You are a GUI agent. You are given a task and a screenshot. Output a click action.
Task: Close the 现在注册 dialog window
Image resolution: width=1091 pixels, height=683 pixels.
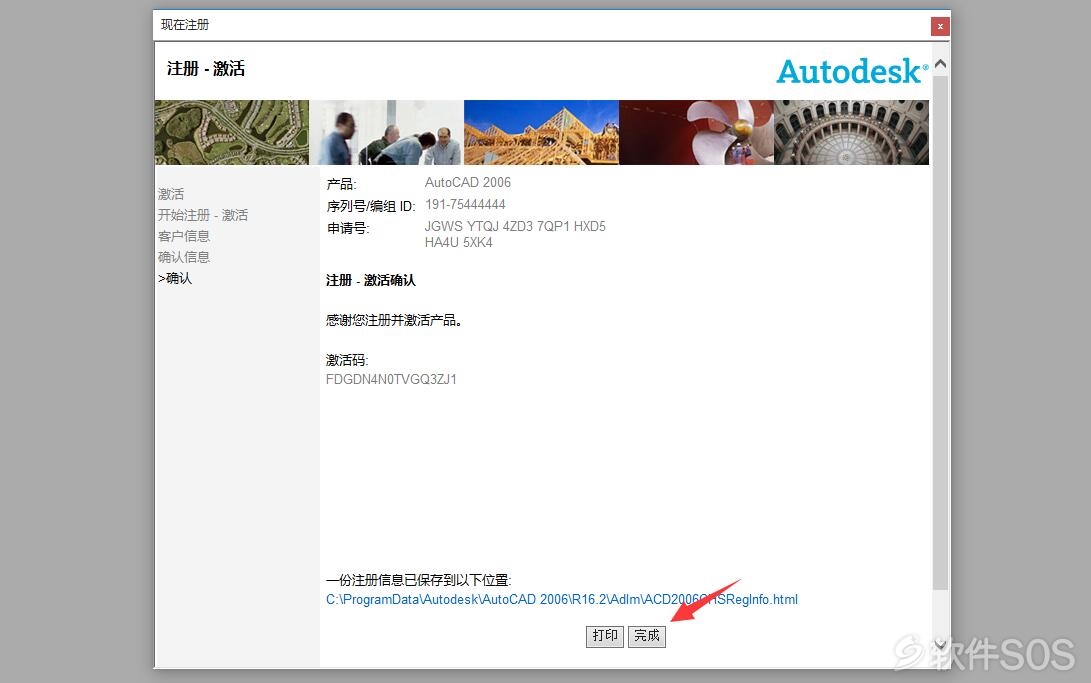click(x=939, y=26)
